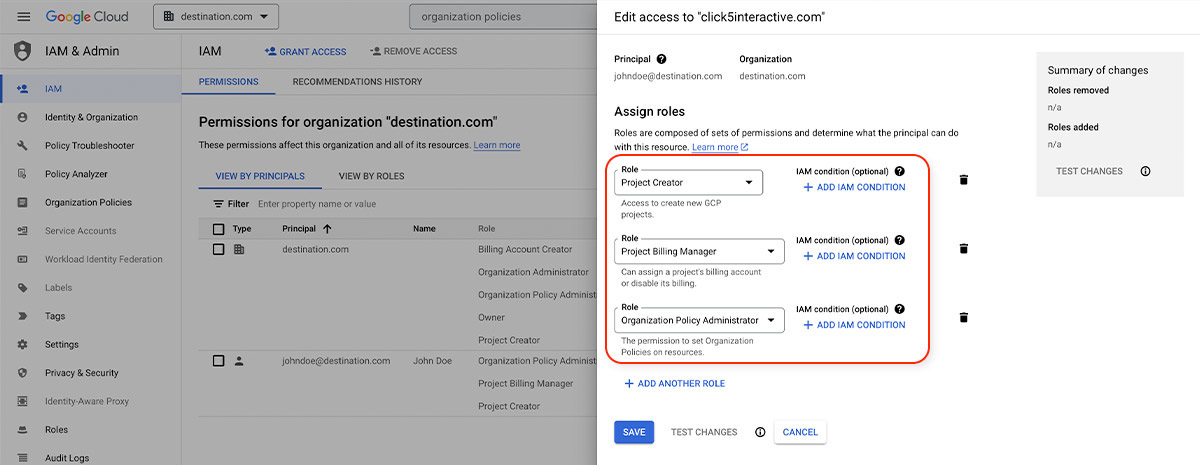
Task: Click ADD ANOTHER ROLE
Action: (x=675, y=383)
